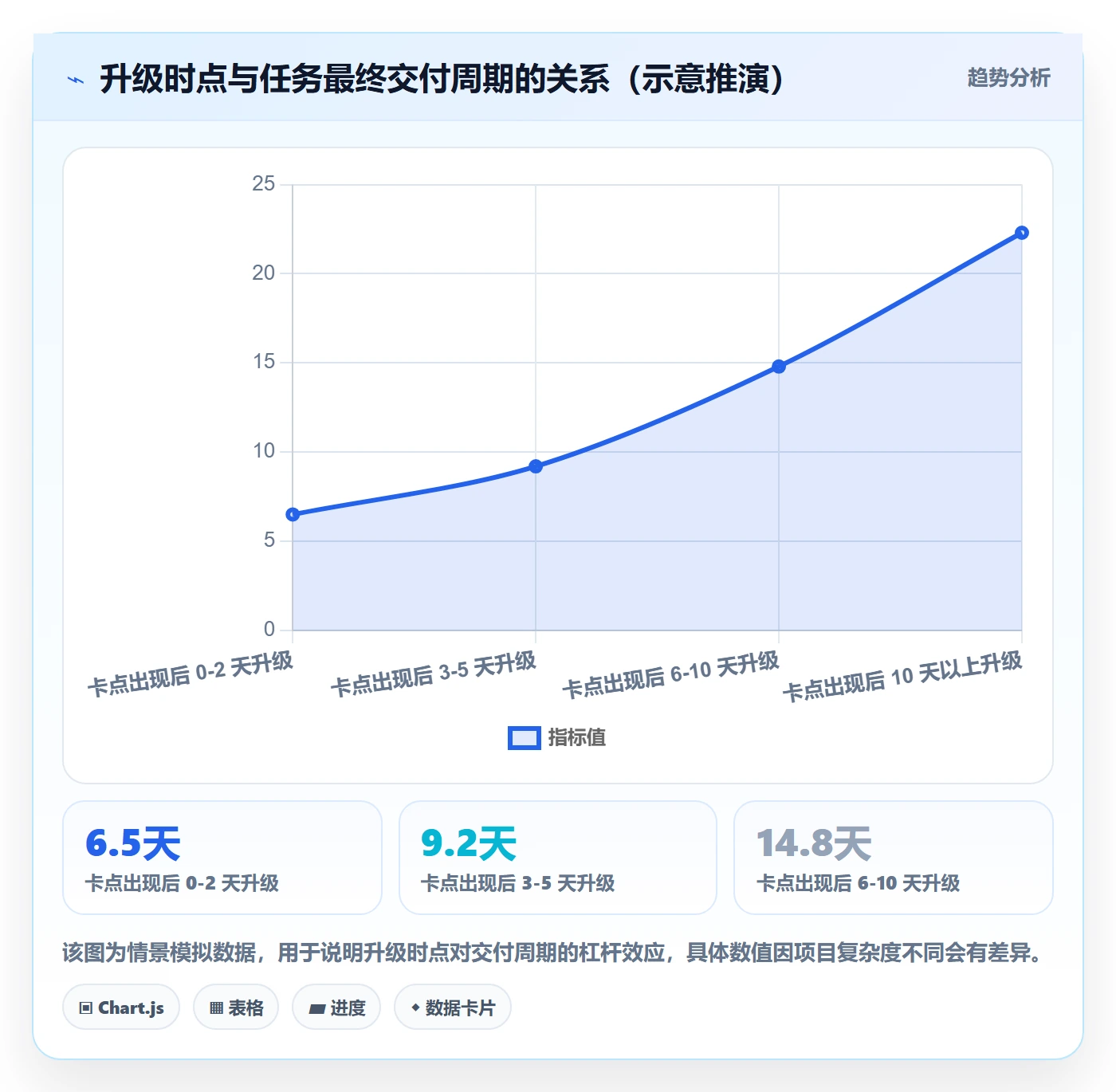Screen dimensions: 1116x1092
Task: Click the y-axis value 5
Action: (x=269, y=540)
